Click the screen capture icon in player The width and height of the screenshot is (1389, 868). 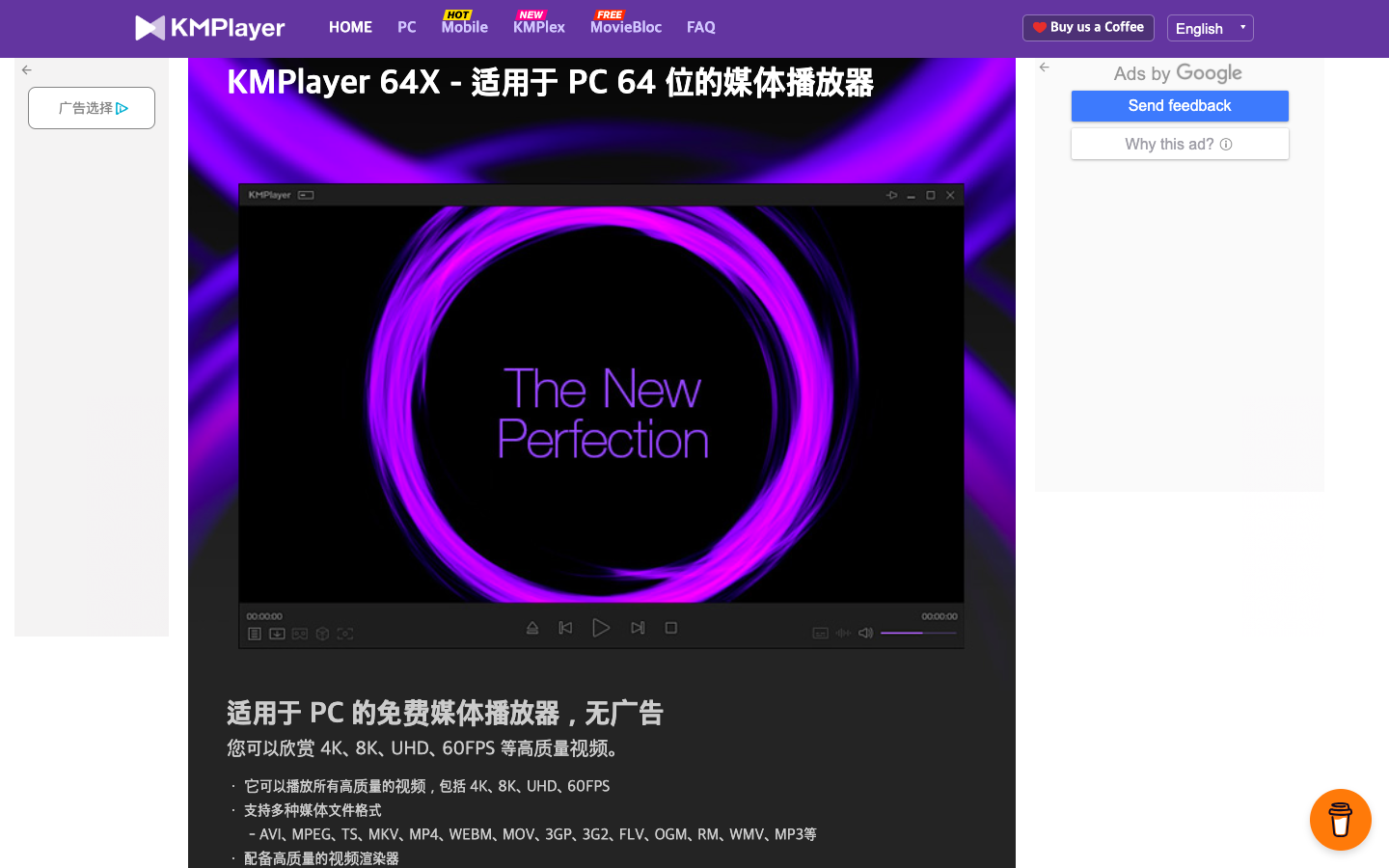point(345,634)
